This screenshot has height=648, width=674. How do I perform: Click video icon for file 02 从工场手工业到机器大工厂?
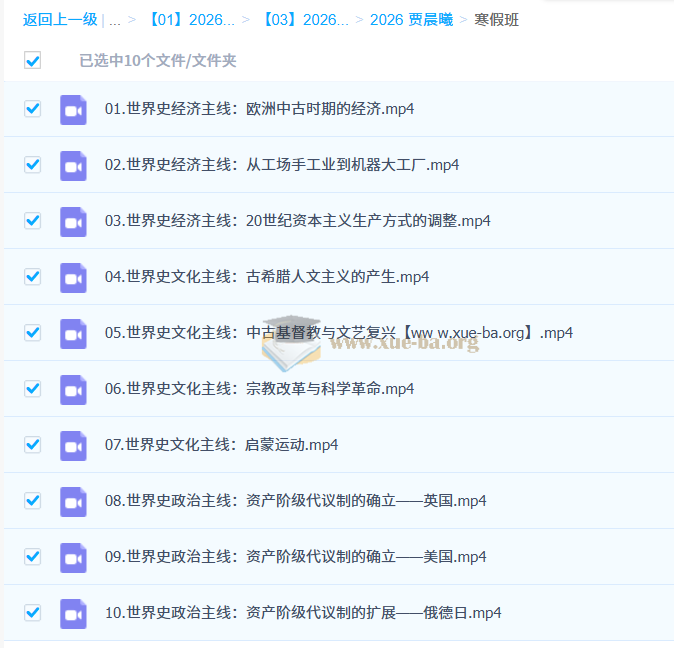pos(73,165)
